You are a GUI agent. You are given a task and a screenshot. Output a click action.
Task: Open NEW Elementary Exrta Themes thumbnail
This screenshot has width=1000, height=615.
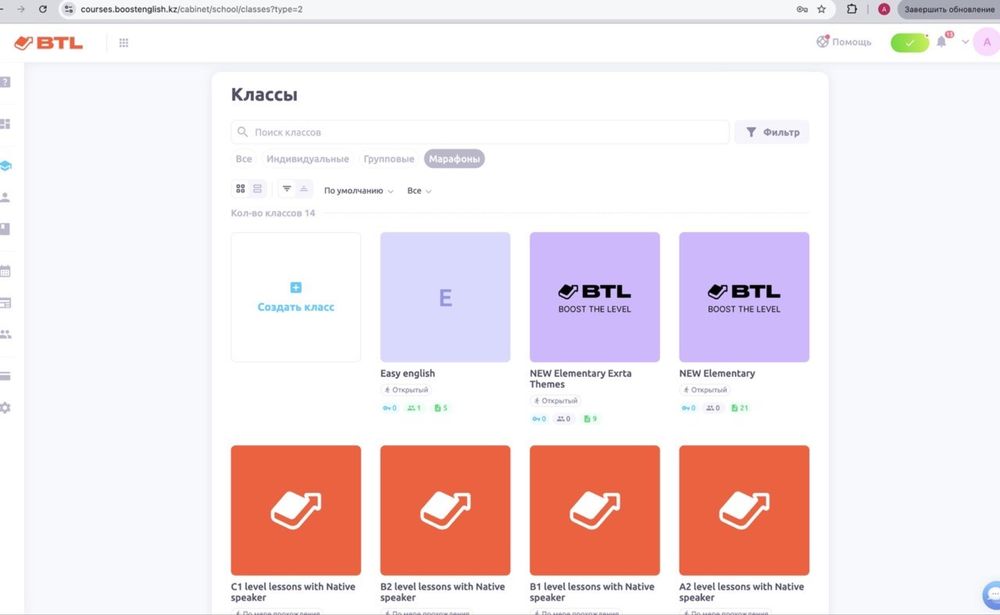594,297
